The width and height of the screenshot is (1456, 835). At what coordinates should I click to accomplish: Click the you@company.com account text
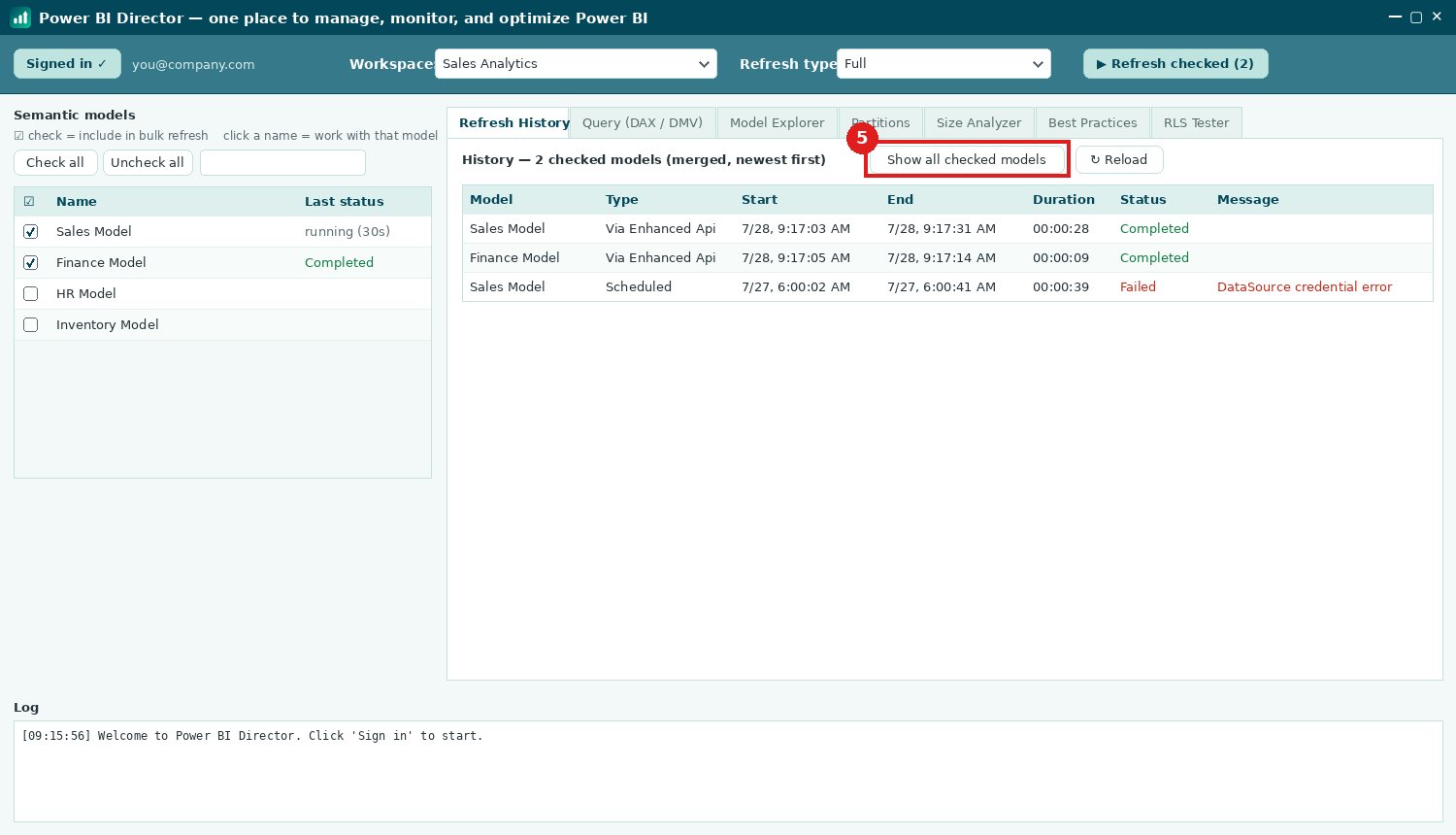coord(193,64)
